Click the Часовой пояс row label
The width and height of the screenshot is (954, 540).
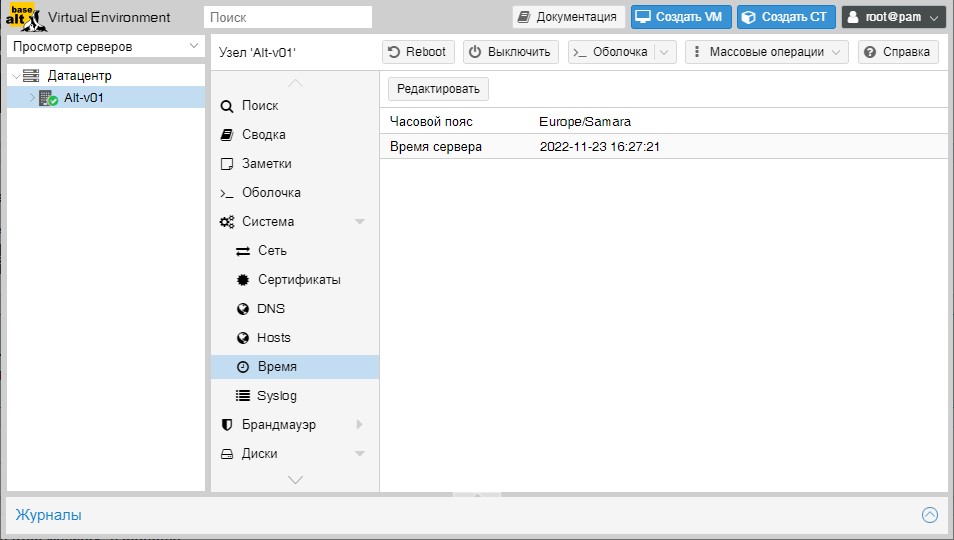tap(431, 122)
